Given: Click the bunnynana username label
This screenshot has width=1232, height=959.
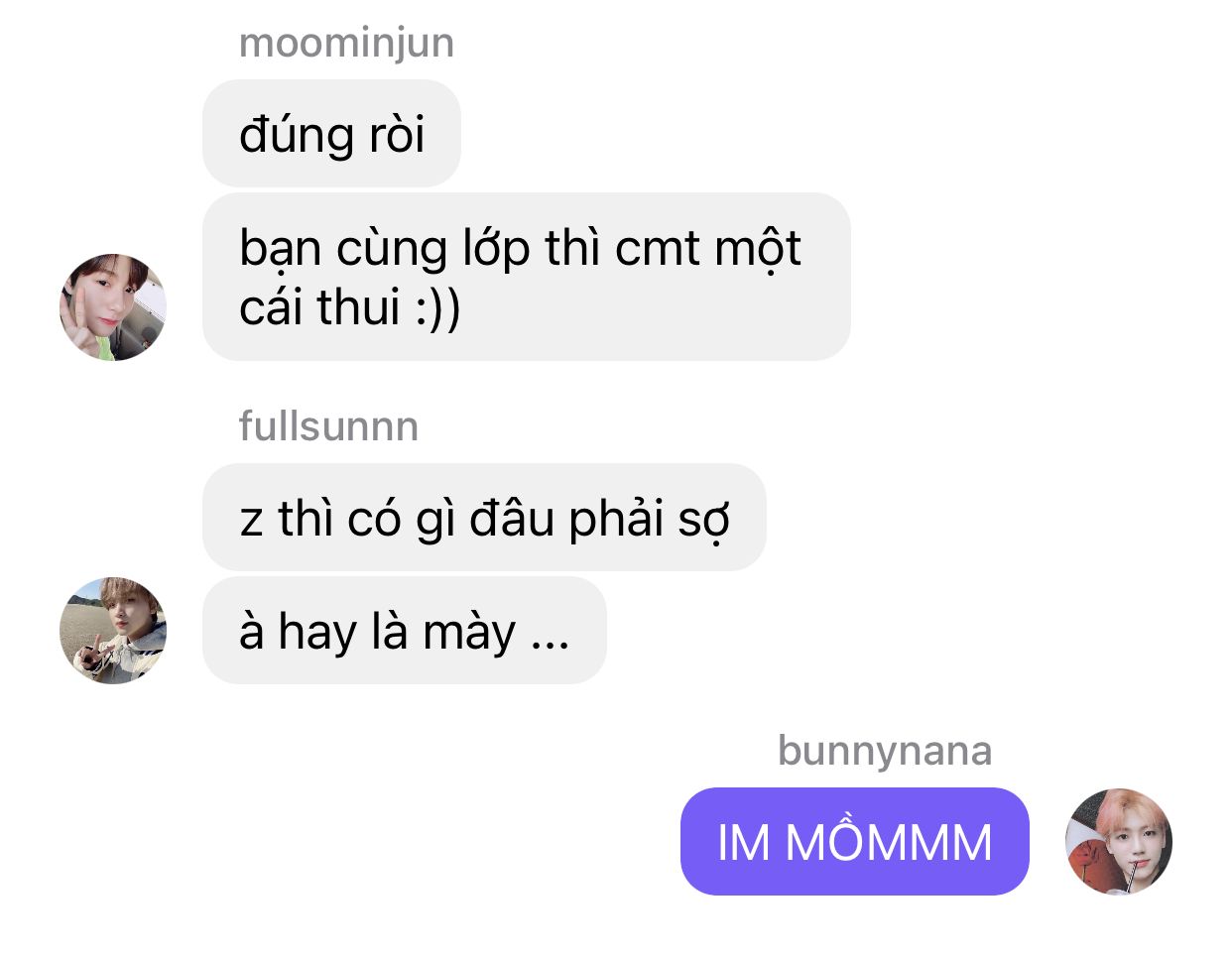Looking at the screenshot, I should click(885, 751).
